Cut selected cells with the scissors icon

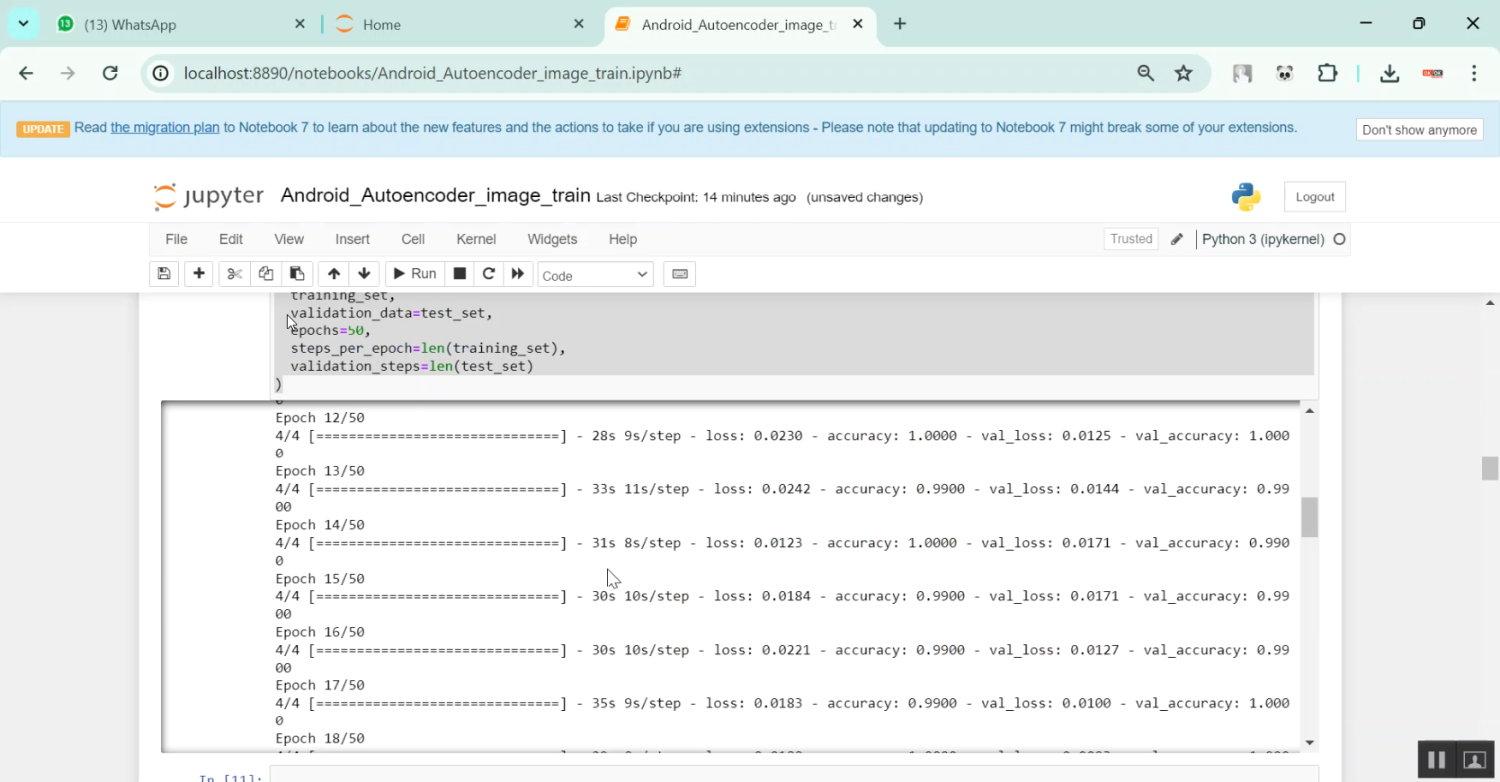click(x=234, y=274)
